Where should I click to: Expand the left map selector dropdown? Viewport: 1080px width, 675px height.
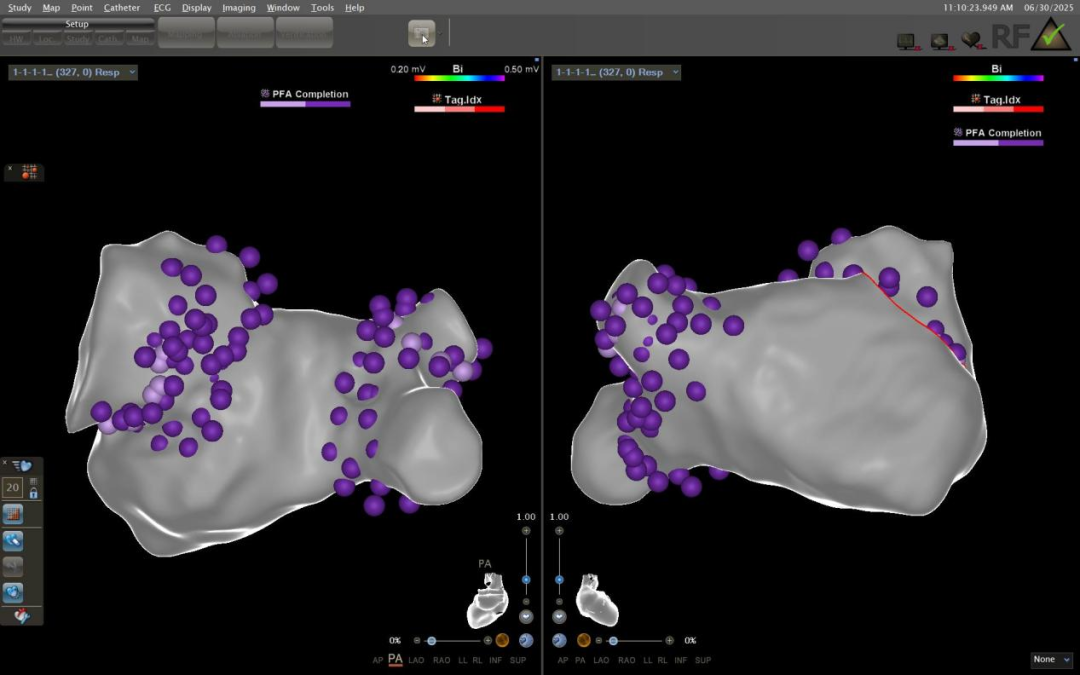[132, 72]
